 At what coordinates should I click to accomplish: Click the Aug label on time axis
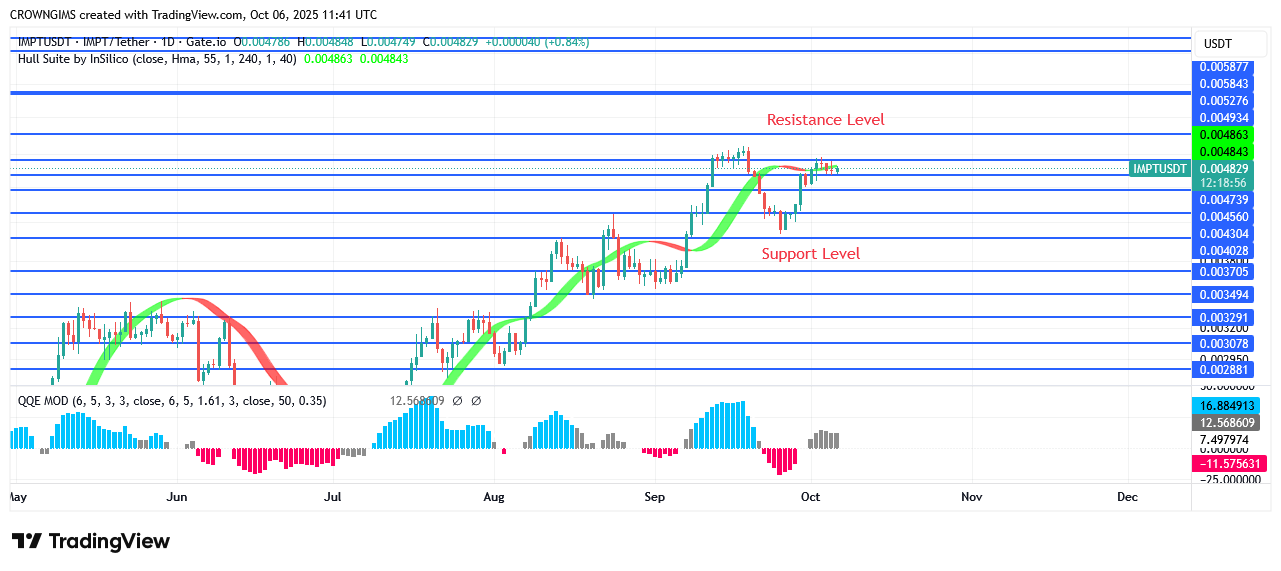click(x=493, y=496)
